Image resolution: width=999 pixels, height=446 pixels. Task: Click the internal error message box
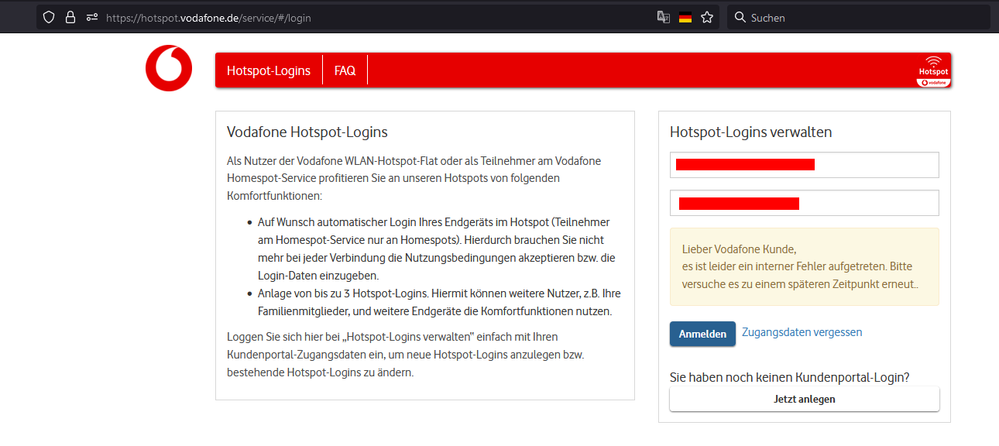[804, 266]
